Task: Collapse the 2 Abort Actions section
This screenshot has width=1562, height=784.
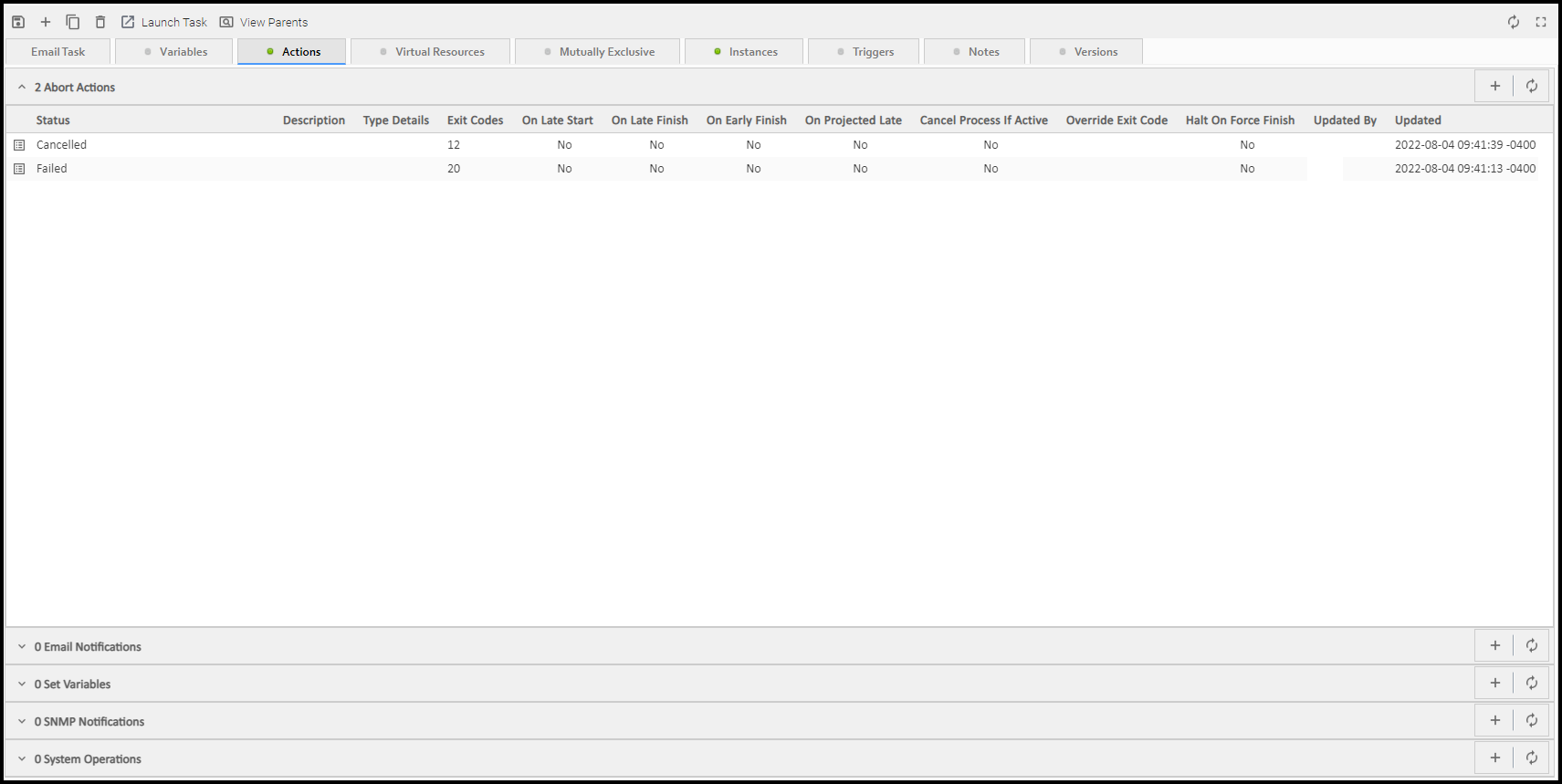Action: tap(22, 88)
